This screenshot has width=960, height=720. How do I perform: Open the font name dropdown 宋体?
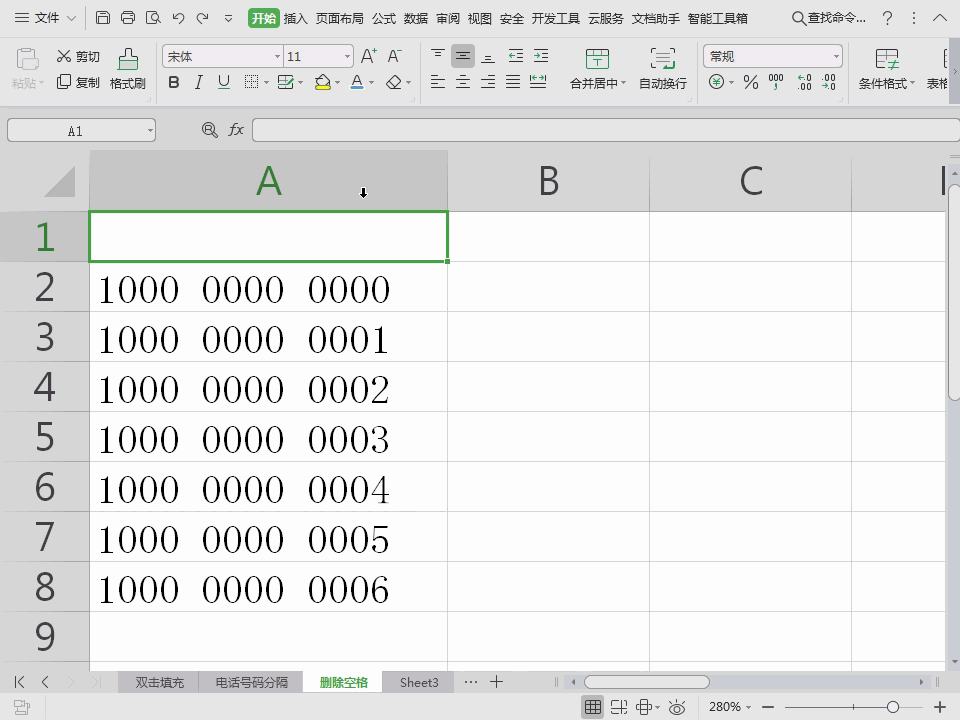(277, 57)
